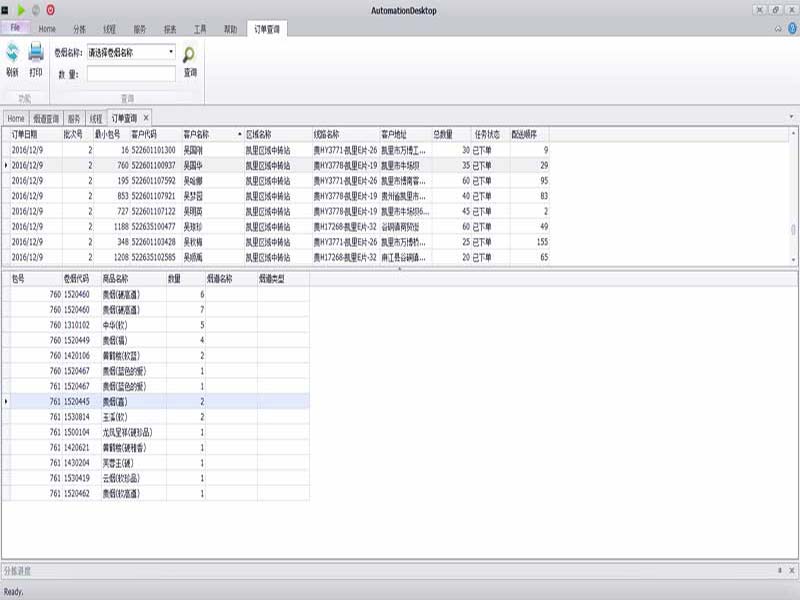The height and width of the screenshot is (600, 800).
Task: Click the 查询 magnifier search icon
Action: coord(189,55)
